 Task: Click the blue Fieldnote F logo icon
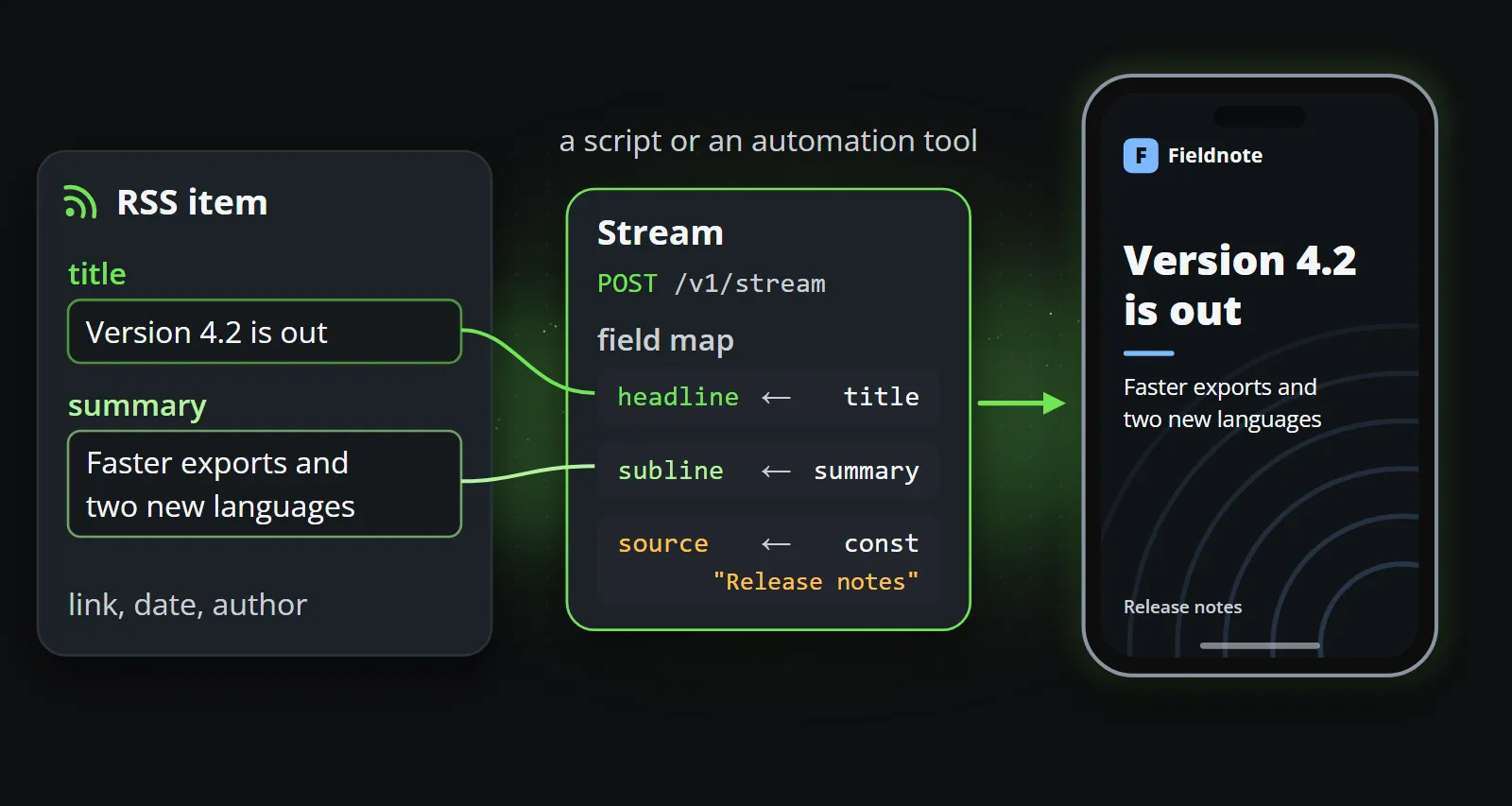(1141, 156)
